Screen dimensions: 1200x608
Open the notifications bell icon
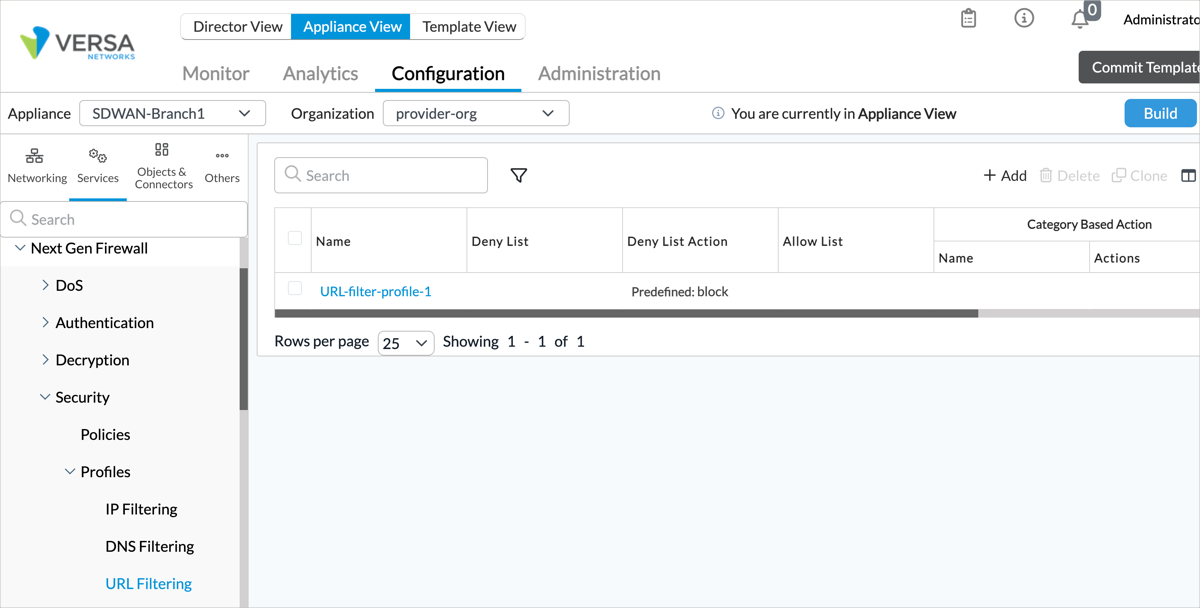1080,19
